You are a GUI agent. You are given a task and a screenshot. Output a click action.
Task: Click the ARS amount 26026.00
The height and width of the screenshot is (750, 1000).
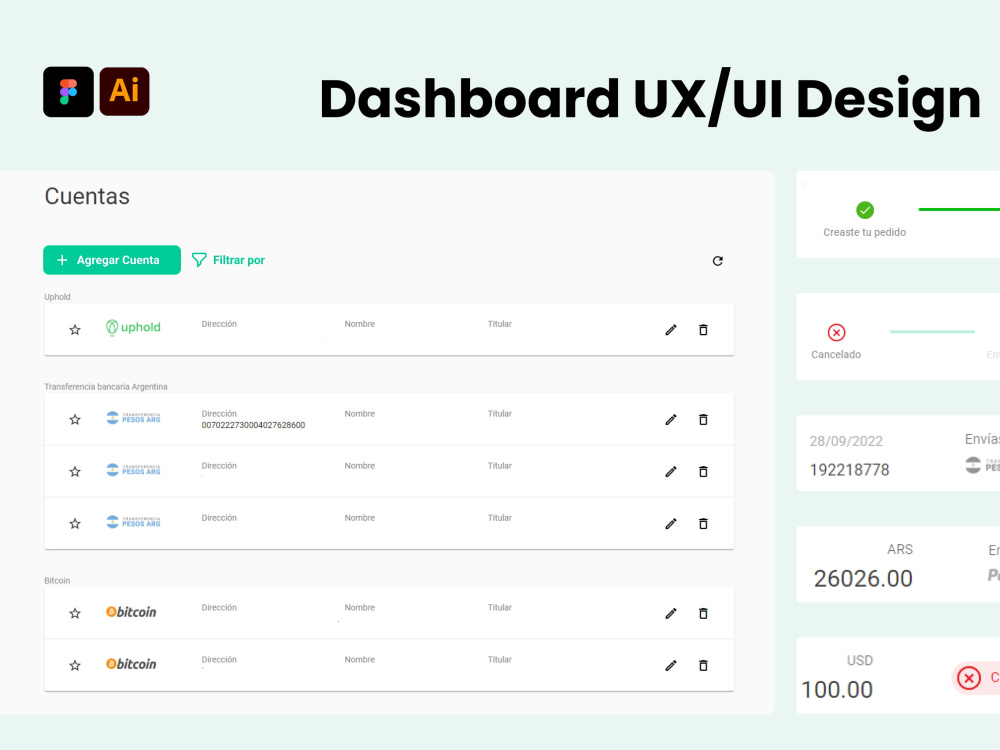click(864, 578)
